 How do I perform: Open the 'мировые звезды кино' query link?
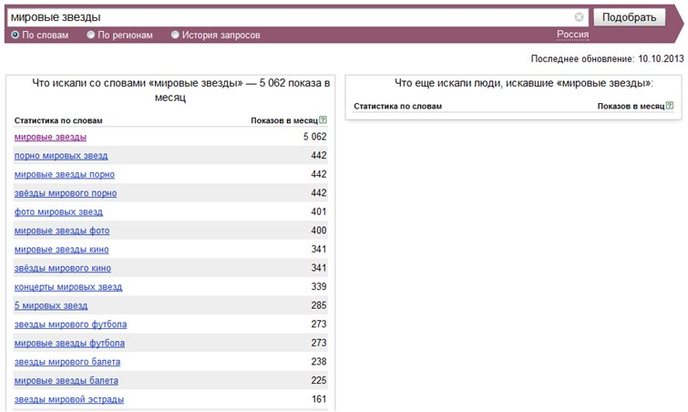point(61,250)
